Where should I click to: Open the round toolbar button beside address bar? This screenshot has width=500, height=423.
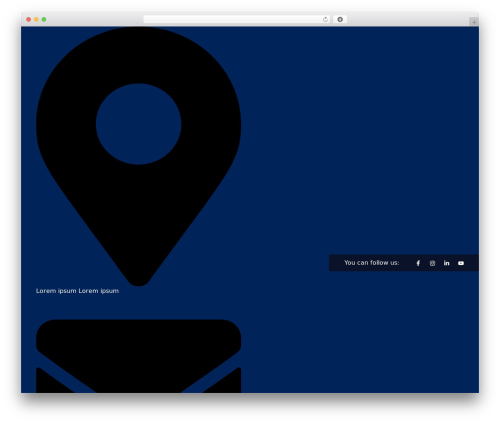[340, 19]
